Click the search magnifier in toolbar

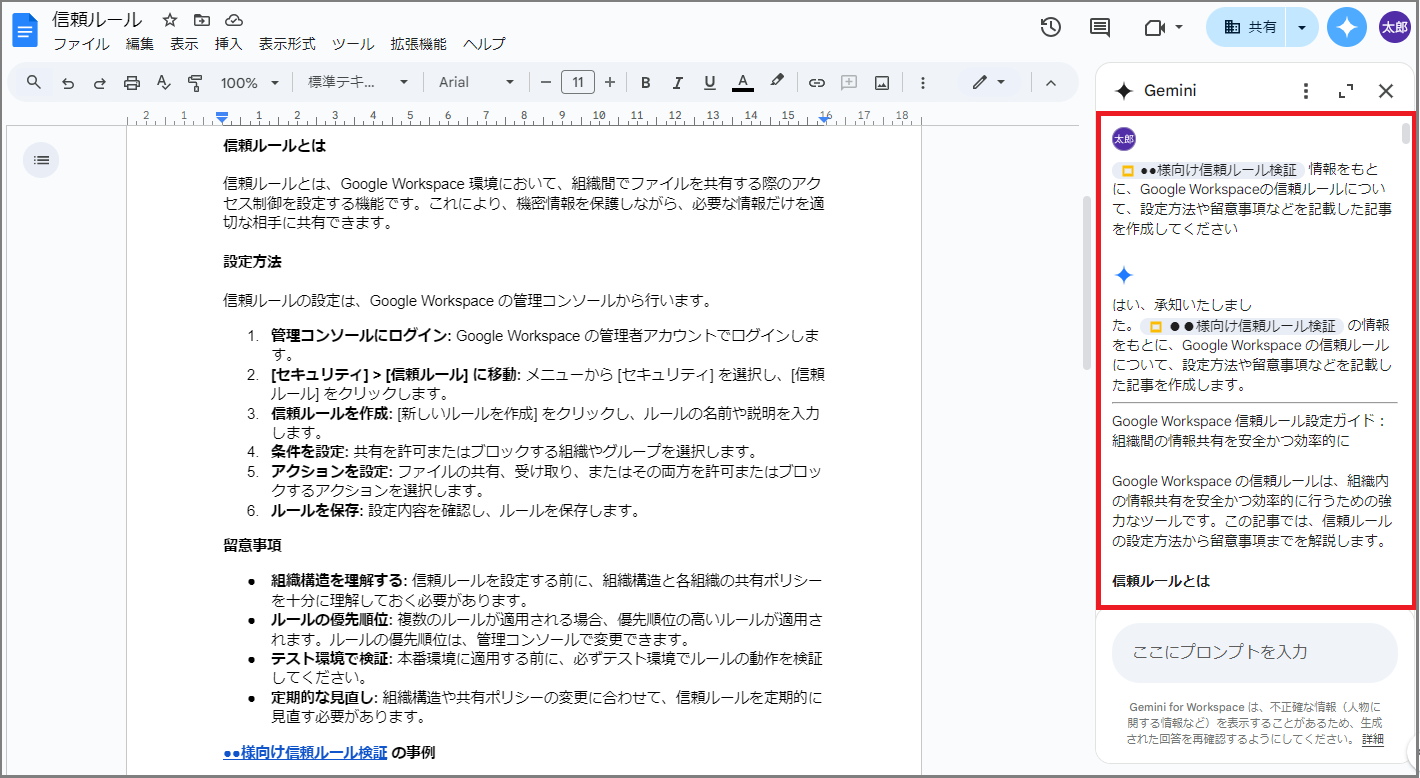coord(34,82)
